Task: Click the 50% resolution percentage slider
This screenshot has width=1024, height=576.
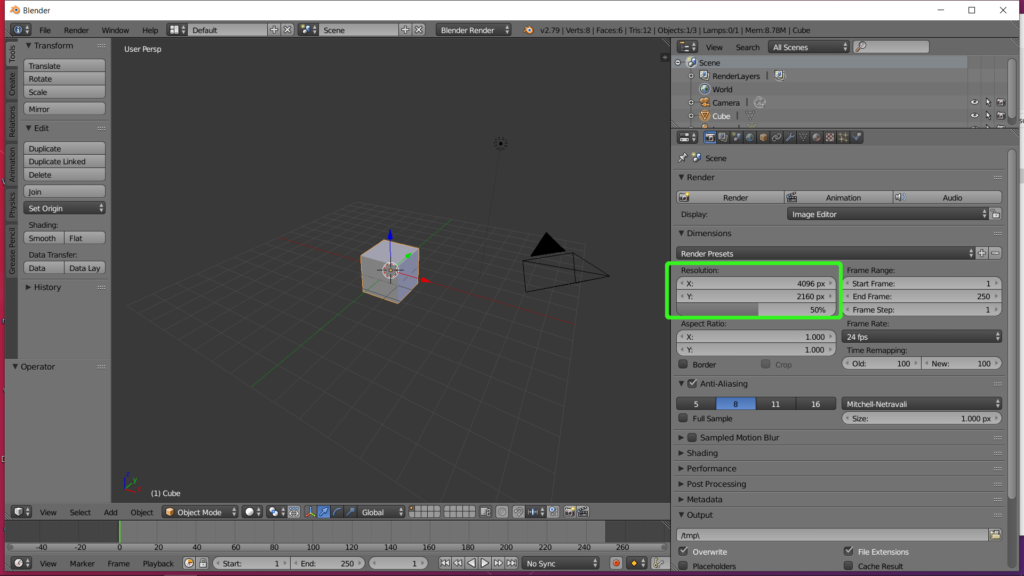Action: click(x=757, y=310)
